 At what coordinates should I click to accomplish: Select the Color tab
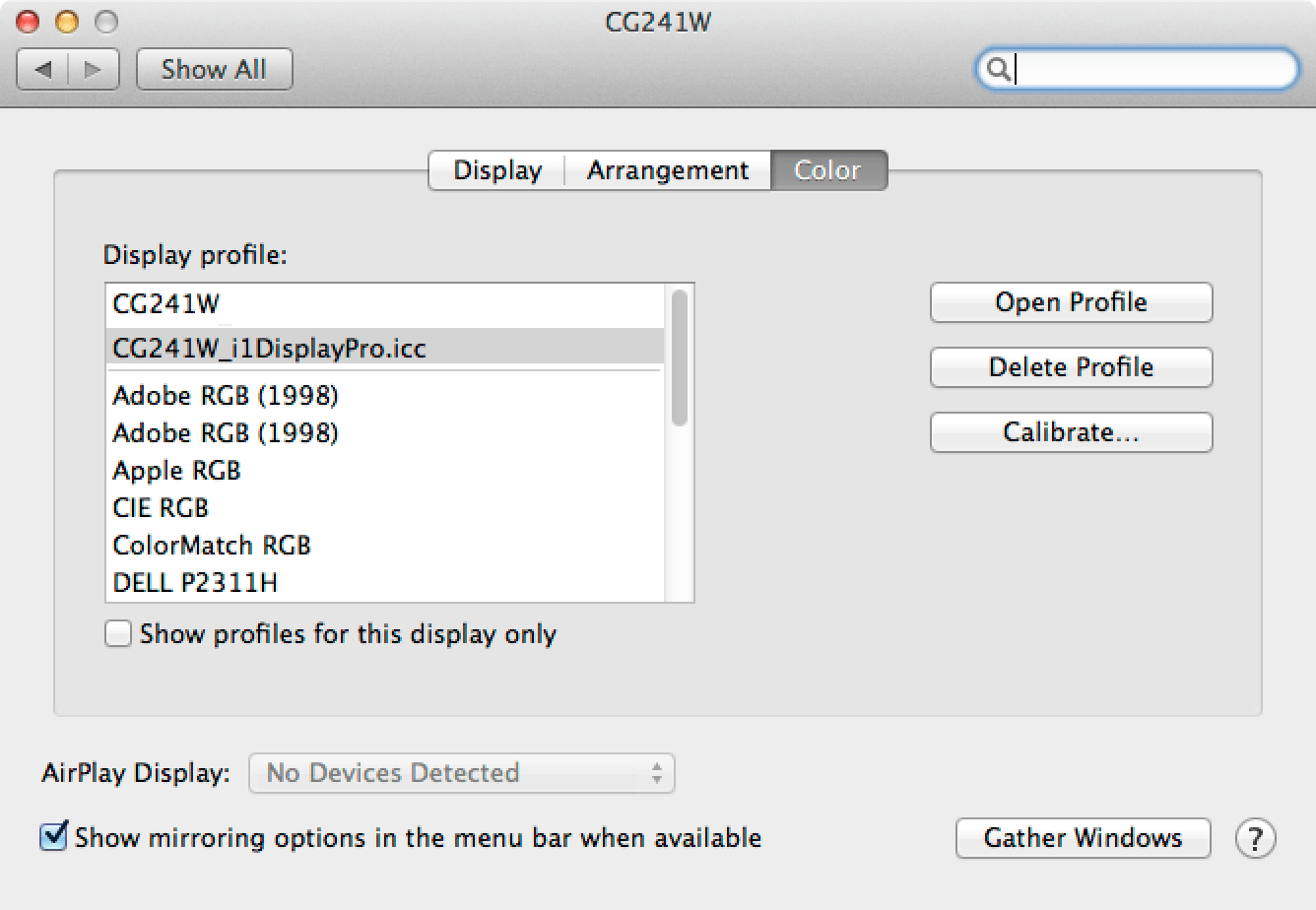[828, 170]
